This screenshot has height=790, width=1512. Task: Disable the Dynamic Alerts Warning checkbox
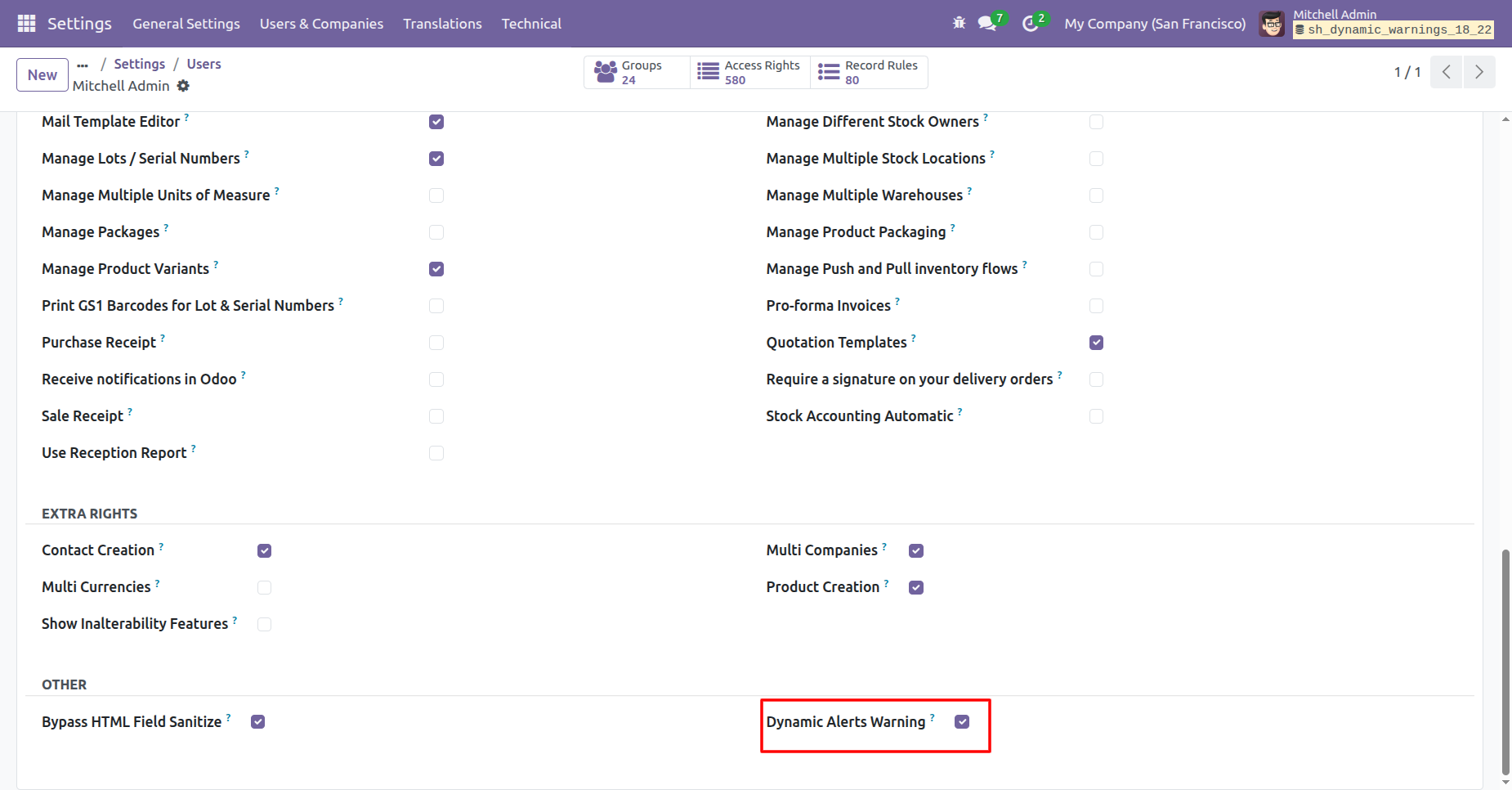962,722
